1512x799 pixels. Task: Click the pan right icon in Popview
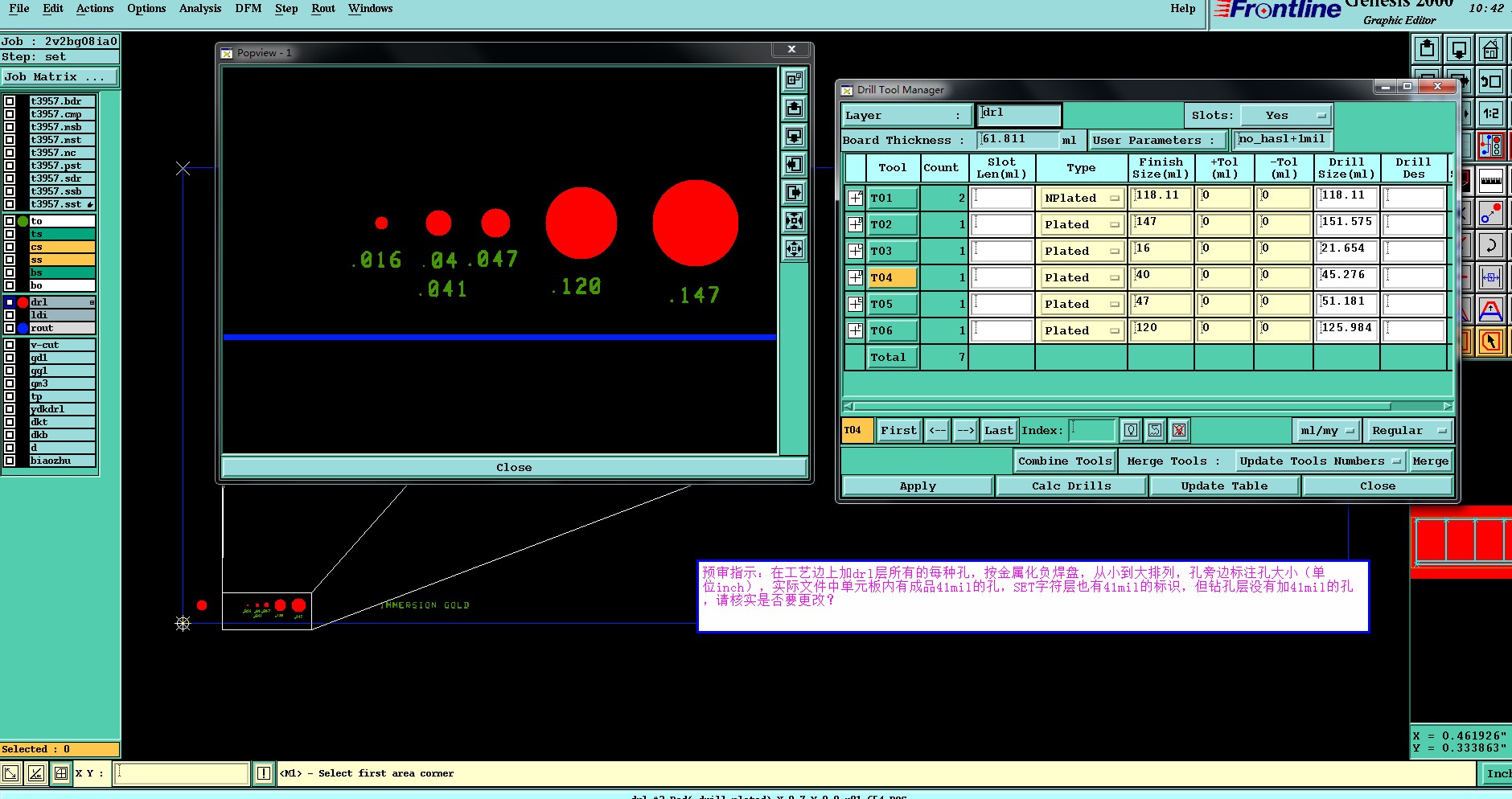click(x=794, y=193)
